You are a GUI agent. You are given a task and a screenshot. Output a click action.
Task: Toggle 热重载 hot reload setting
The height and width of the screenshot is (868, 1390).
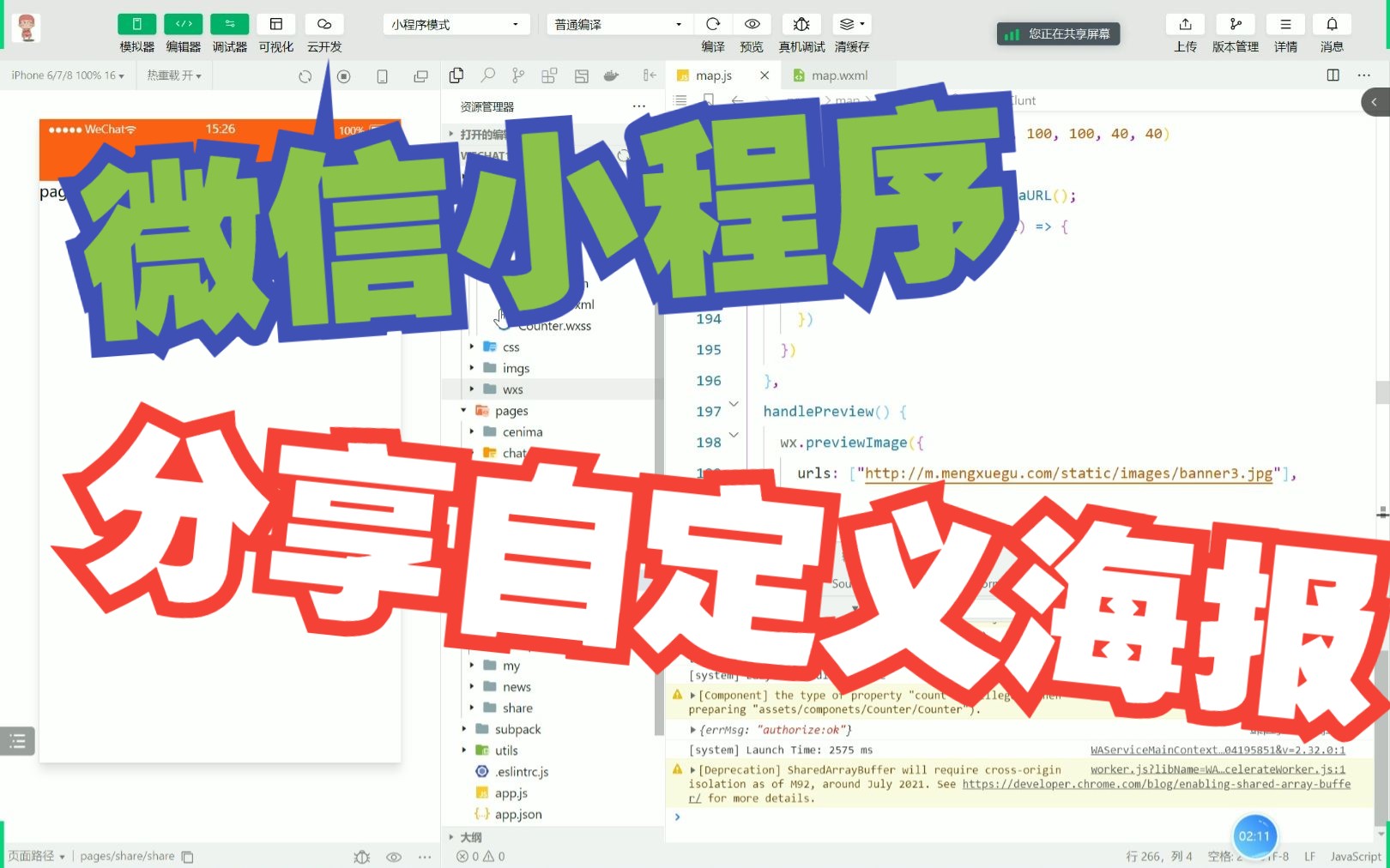pos(173,75)
